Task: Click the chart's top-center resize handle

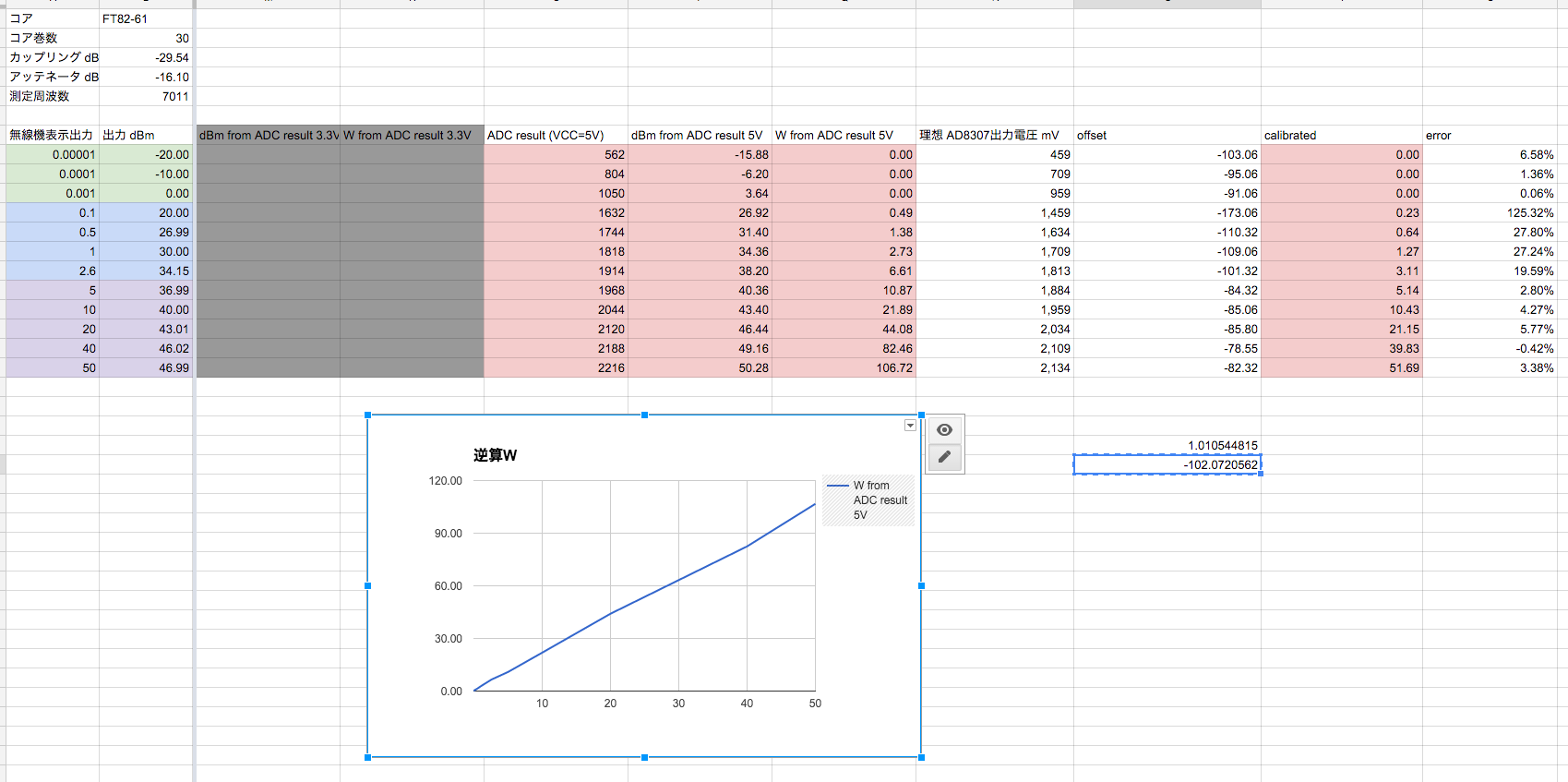Action: (x=644, y=415)
